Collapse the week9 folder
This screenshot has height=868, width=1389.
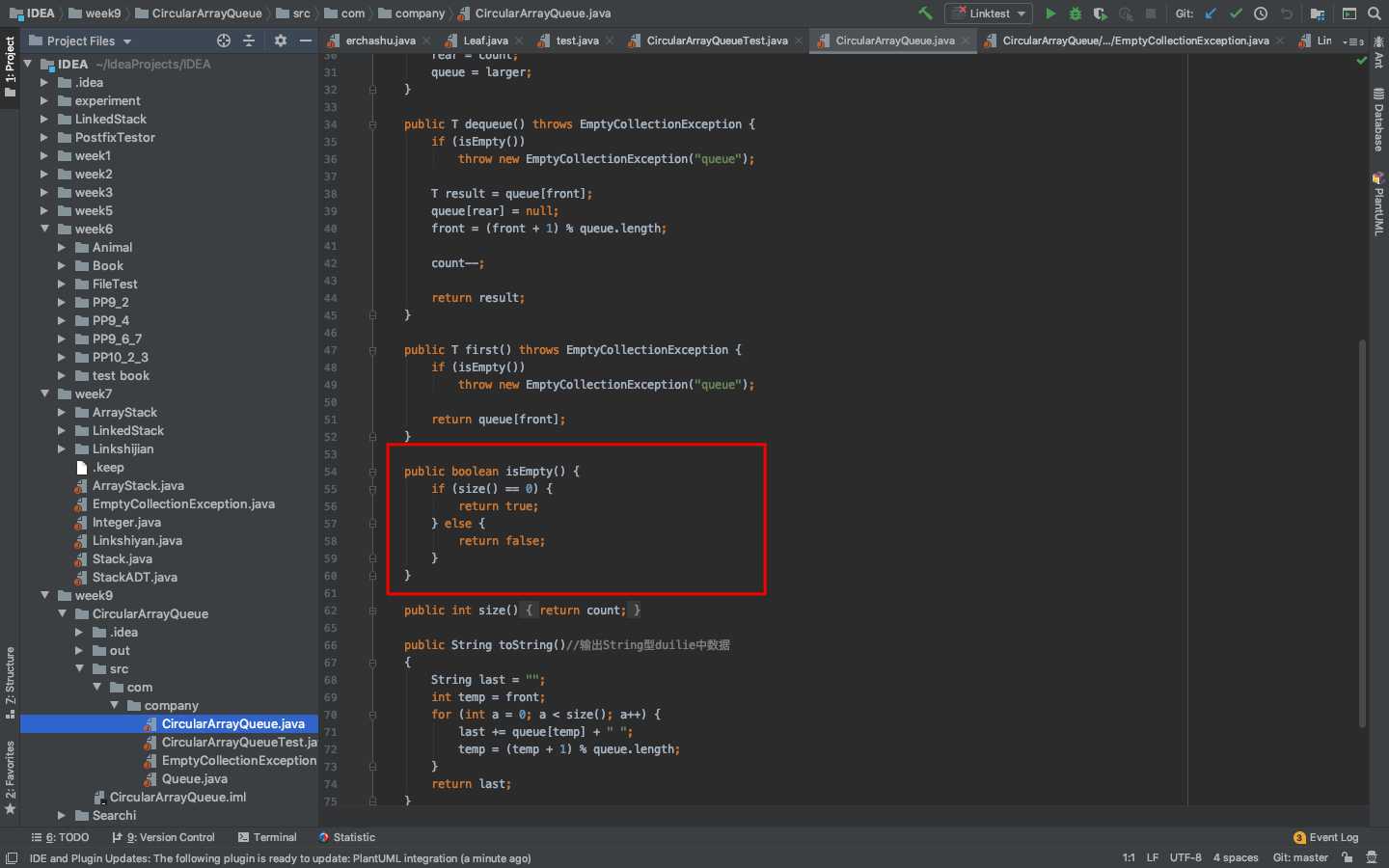click(x=44, y=595)
